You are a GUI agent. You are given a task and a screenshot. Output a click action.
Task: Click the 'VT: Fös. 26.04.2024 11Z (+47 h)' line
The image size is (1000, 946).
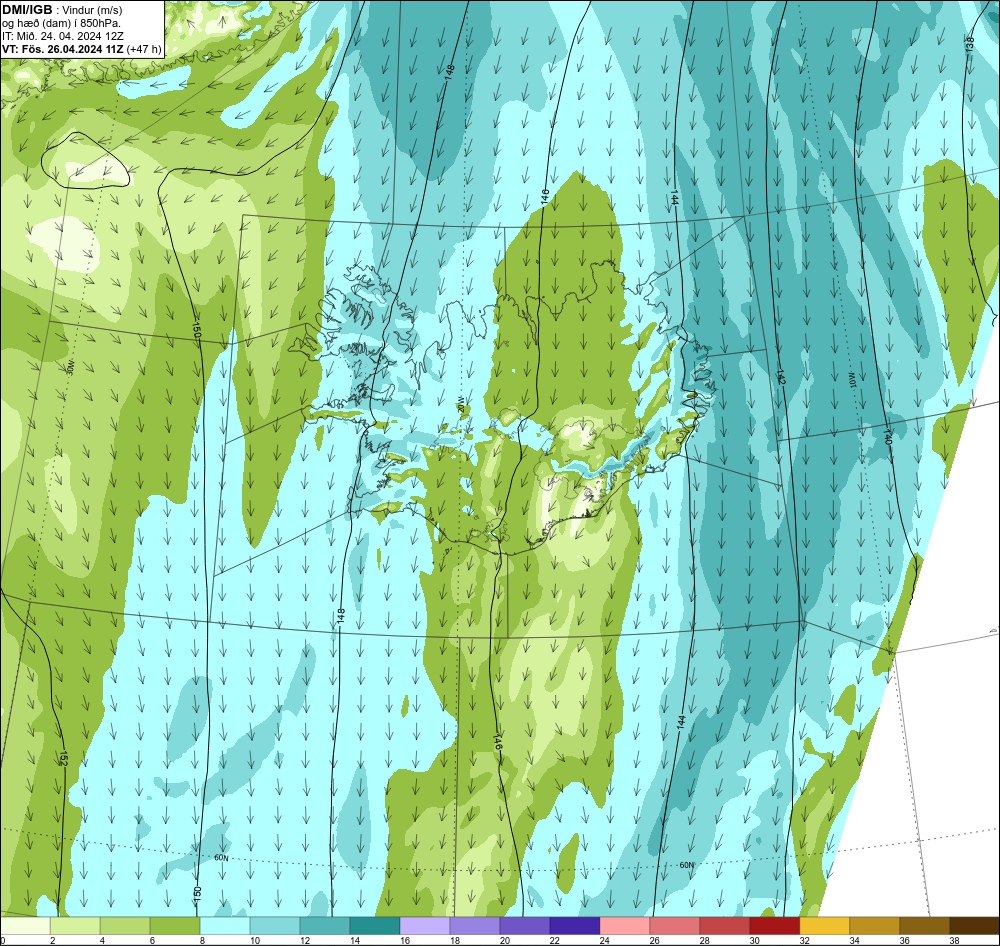coord(82,49)
